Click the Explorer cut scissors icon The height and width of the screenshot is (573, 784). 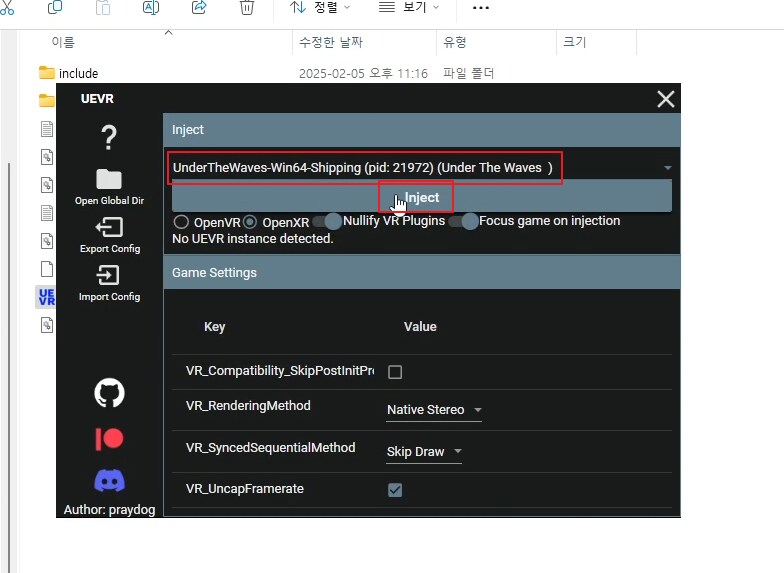7,8
